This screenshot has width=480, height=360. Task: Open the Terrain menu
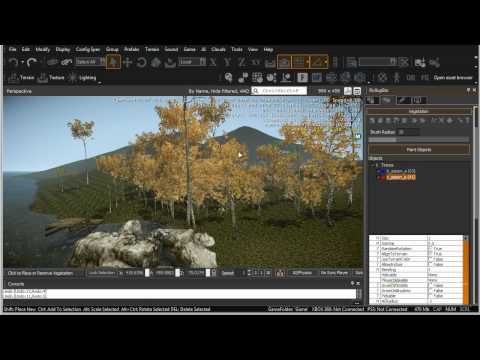(152, 49)
